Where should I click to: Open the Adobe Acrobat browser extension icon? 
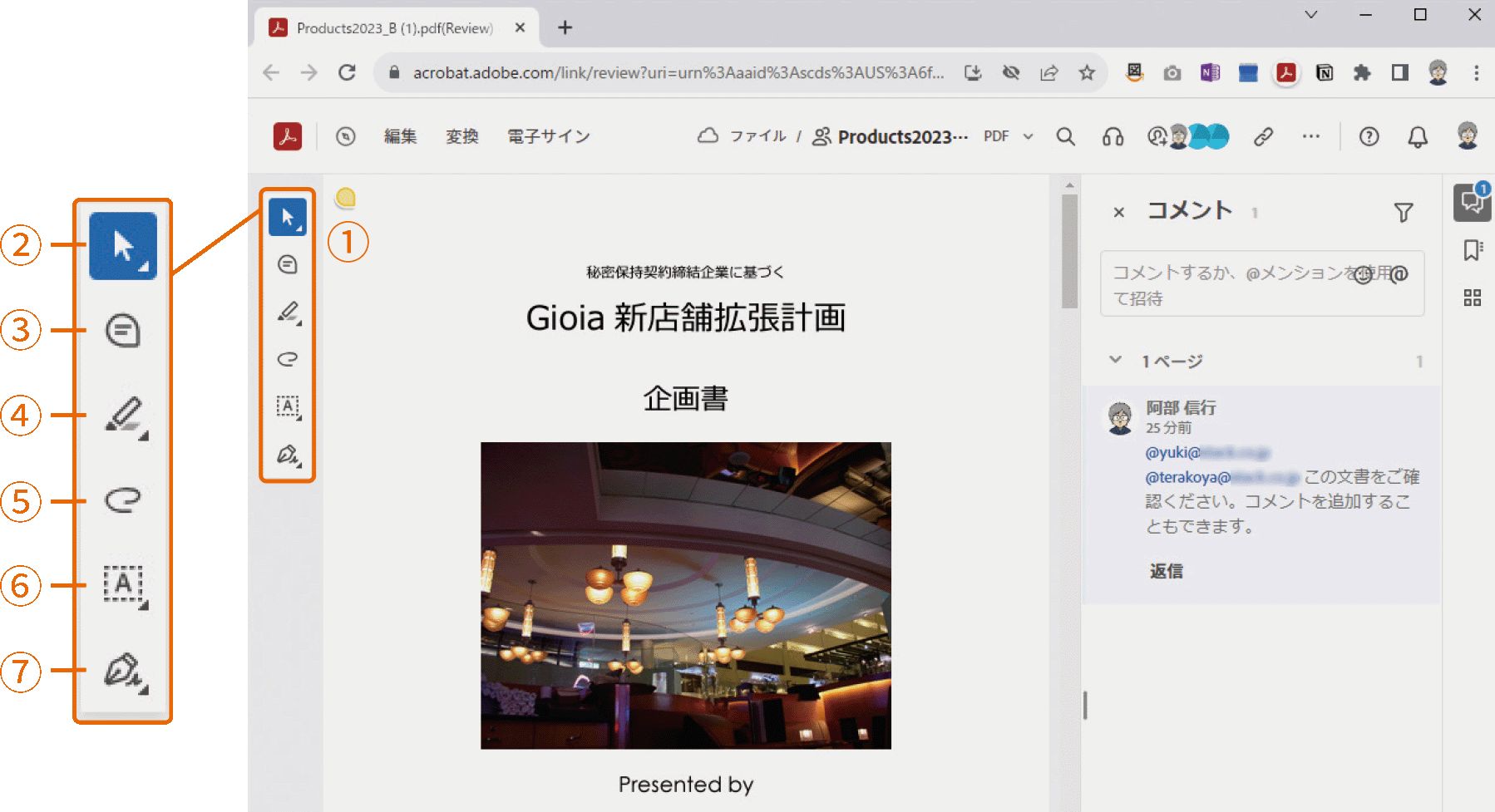pos(1286,73)
